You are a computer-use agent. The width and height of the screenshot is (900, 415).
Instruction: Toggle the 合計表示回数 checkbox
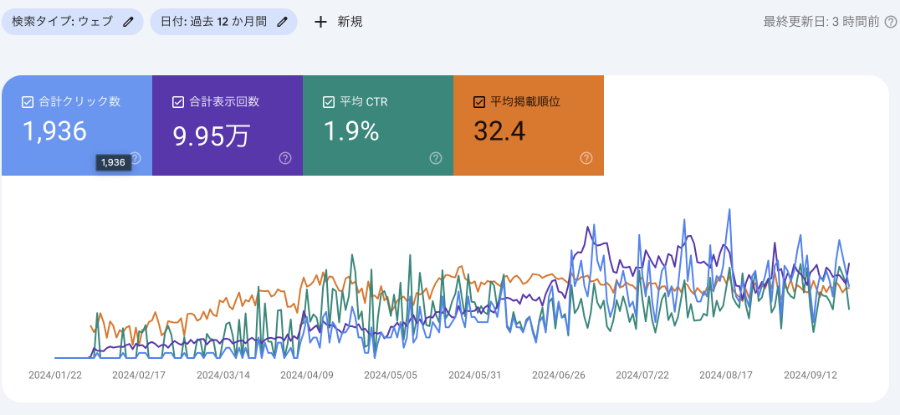(x=178, y=101)
